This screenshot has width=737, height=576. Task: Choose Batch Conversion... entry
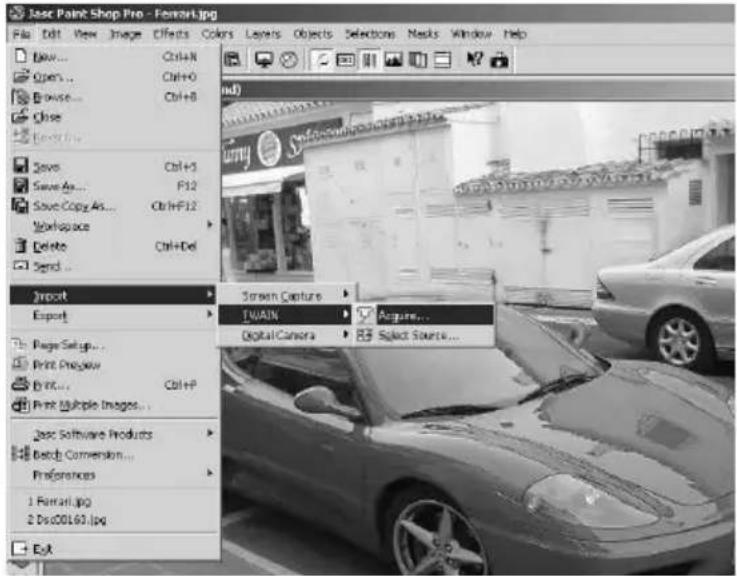(113, 455)
